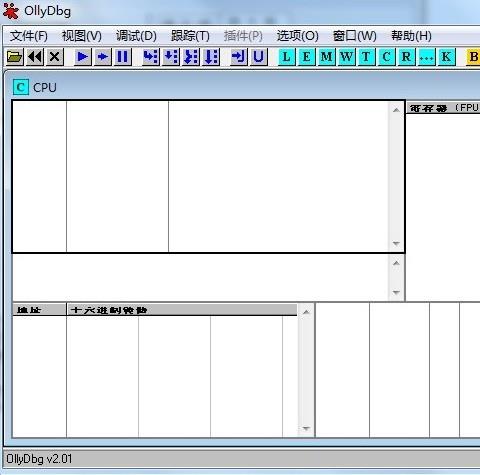The width and height of the screenshot is (480, 475).
Task: Click disassembly pane scroll up arrow
Action: 396,110
